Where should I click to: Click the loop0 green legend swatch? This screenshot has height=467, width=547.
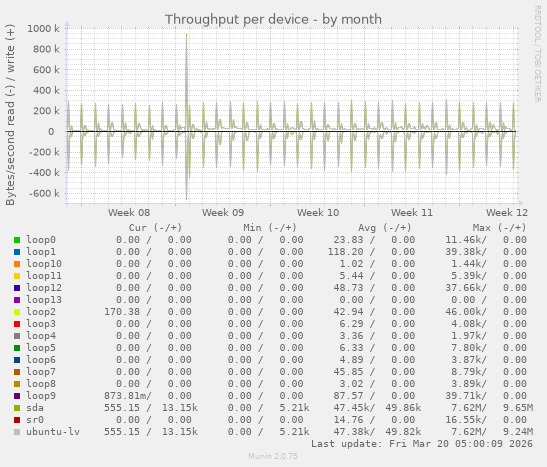click(x=17, y=240)
